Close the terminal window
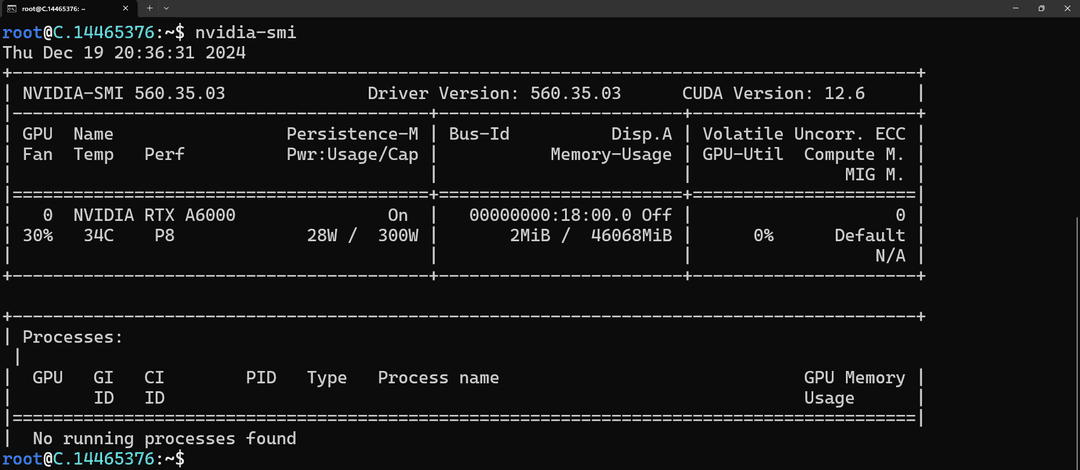 (x=1066, y=8)
